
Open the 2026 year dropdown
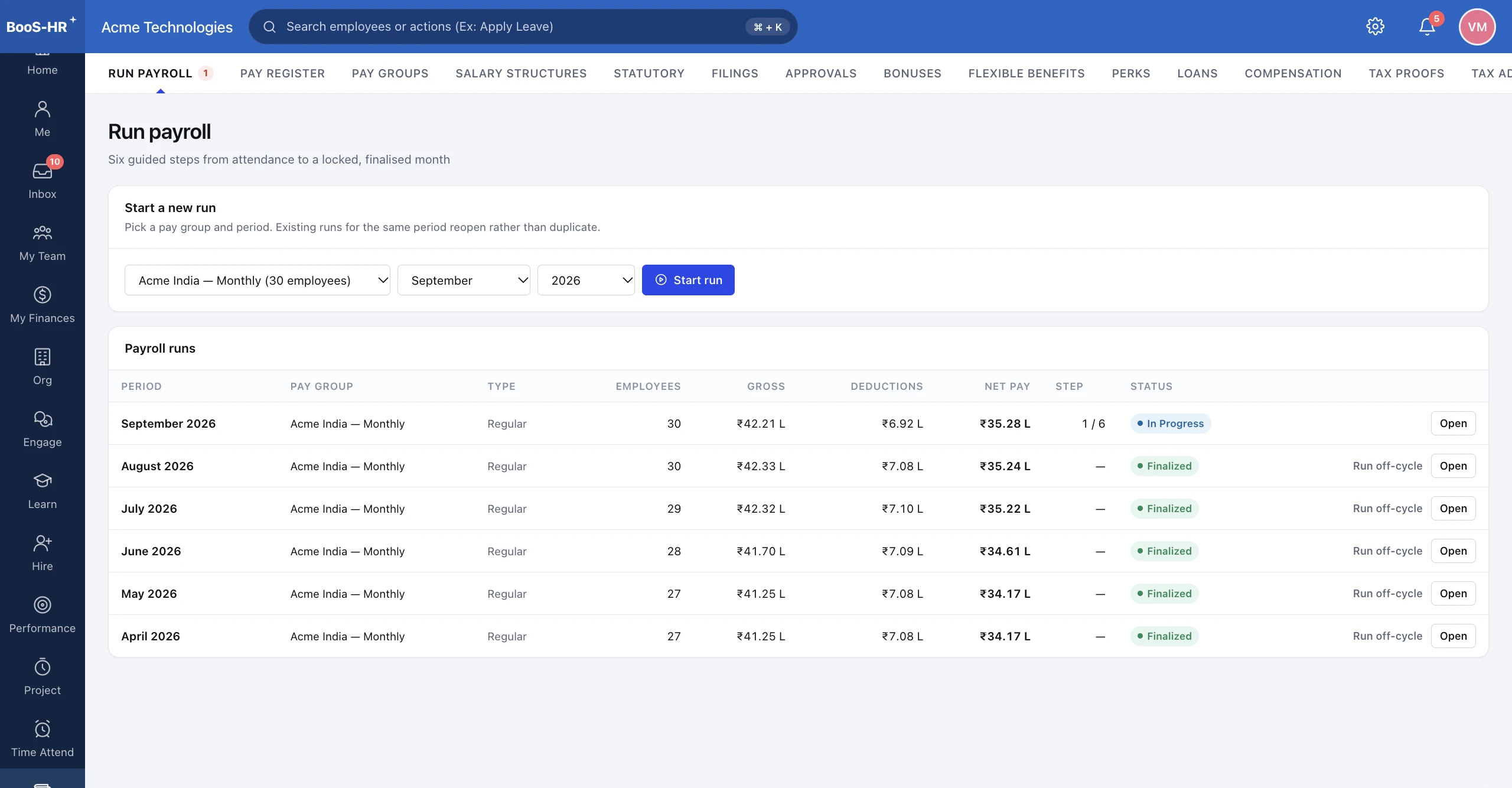tap(586, 280)
